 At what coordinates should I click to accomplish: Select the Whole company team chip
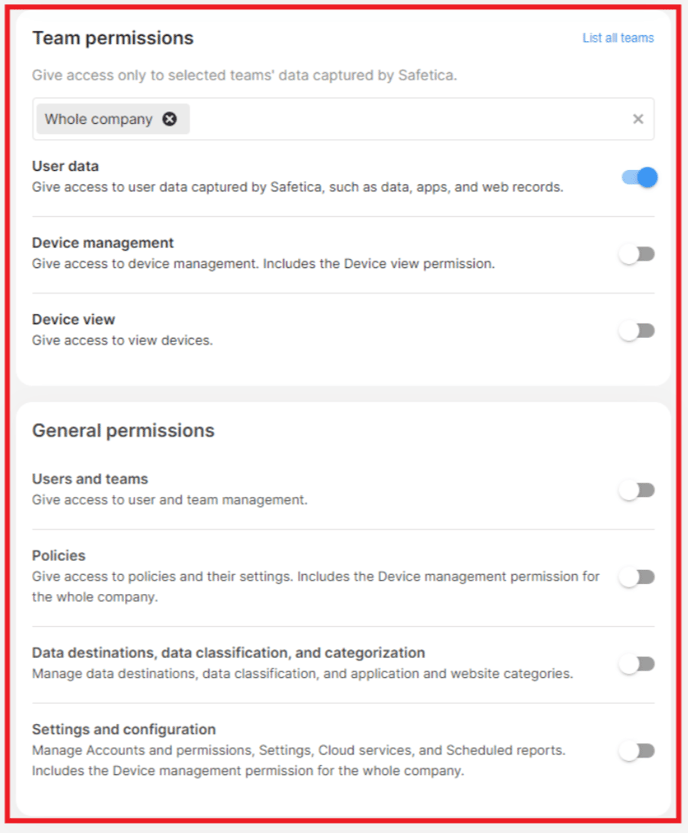[95, 119]
